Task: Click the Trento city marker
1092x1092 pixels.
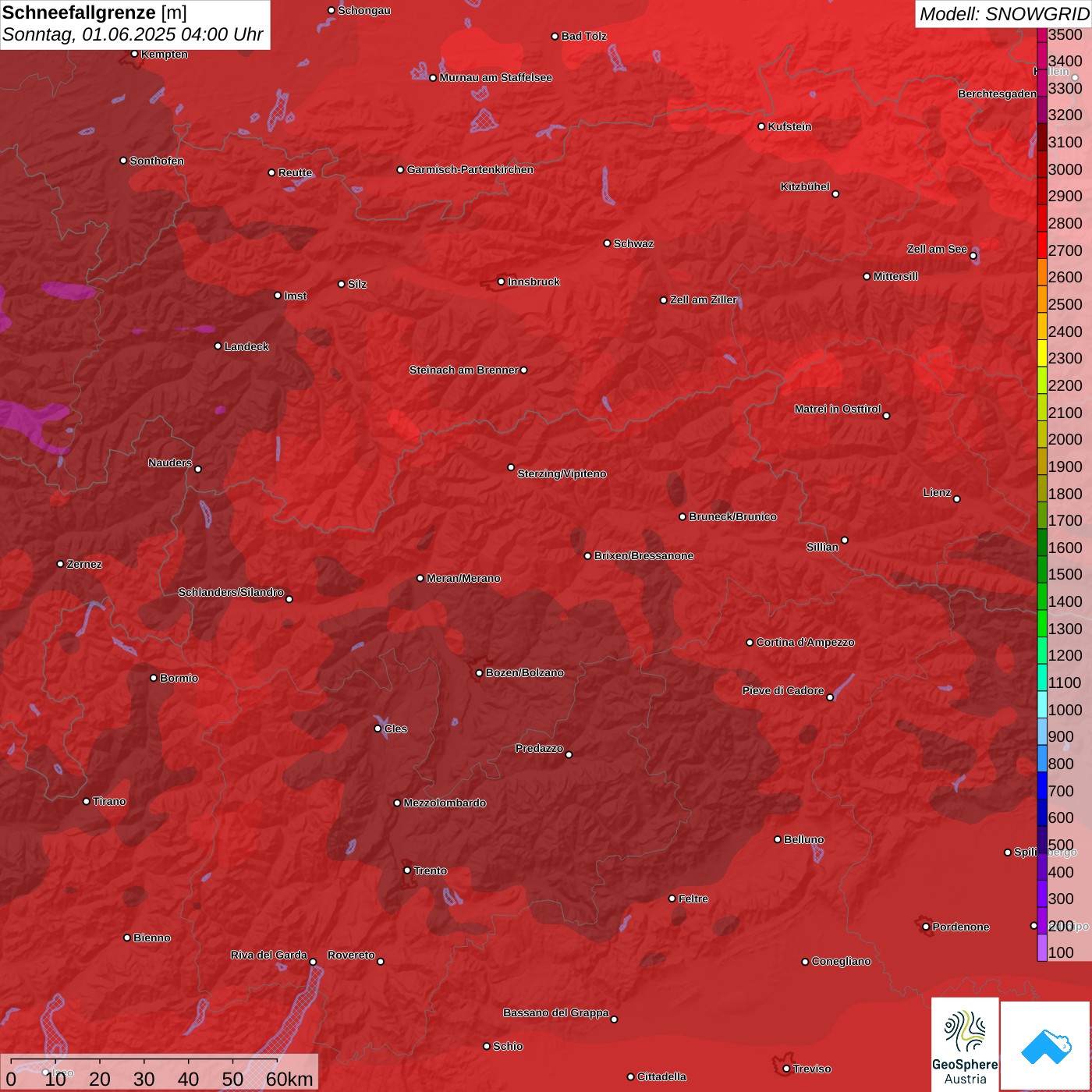Action: tap(407, 870)
